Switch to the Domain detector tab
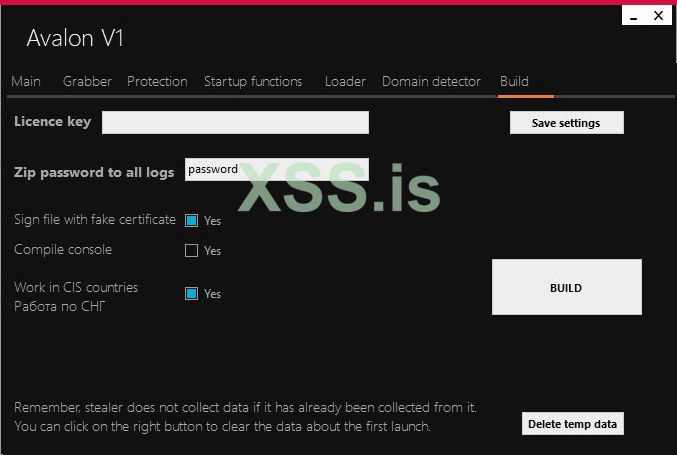The height and width of the screenshot is (455, 677). (431, 81)
